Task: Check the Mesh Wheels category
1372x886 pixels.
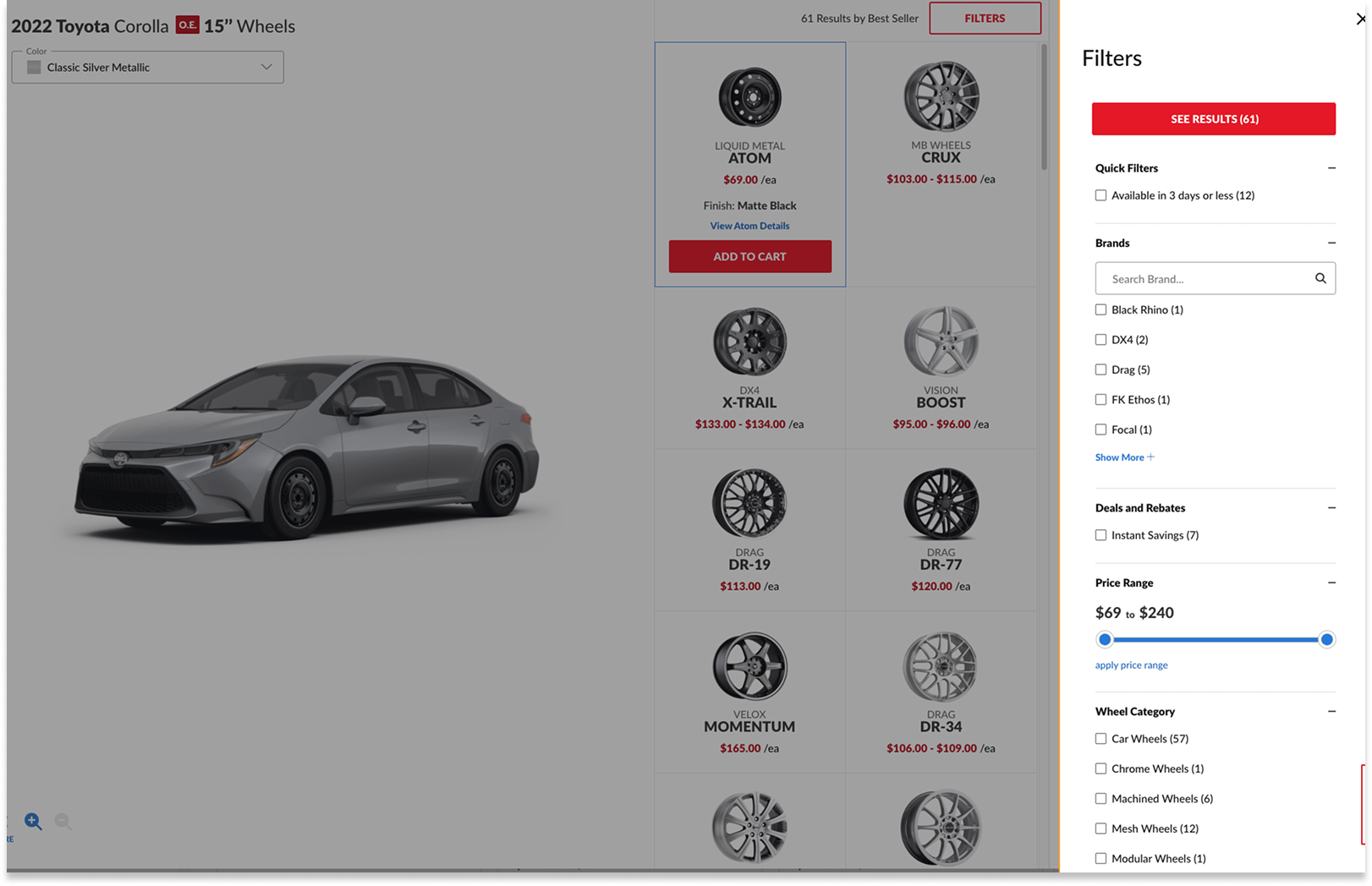Action: 1100,829
